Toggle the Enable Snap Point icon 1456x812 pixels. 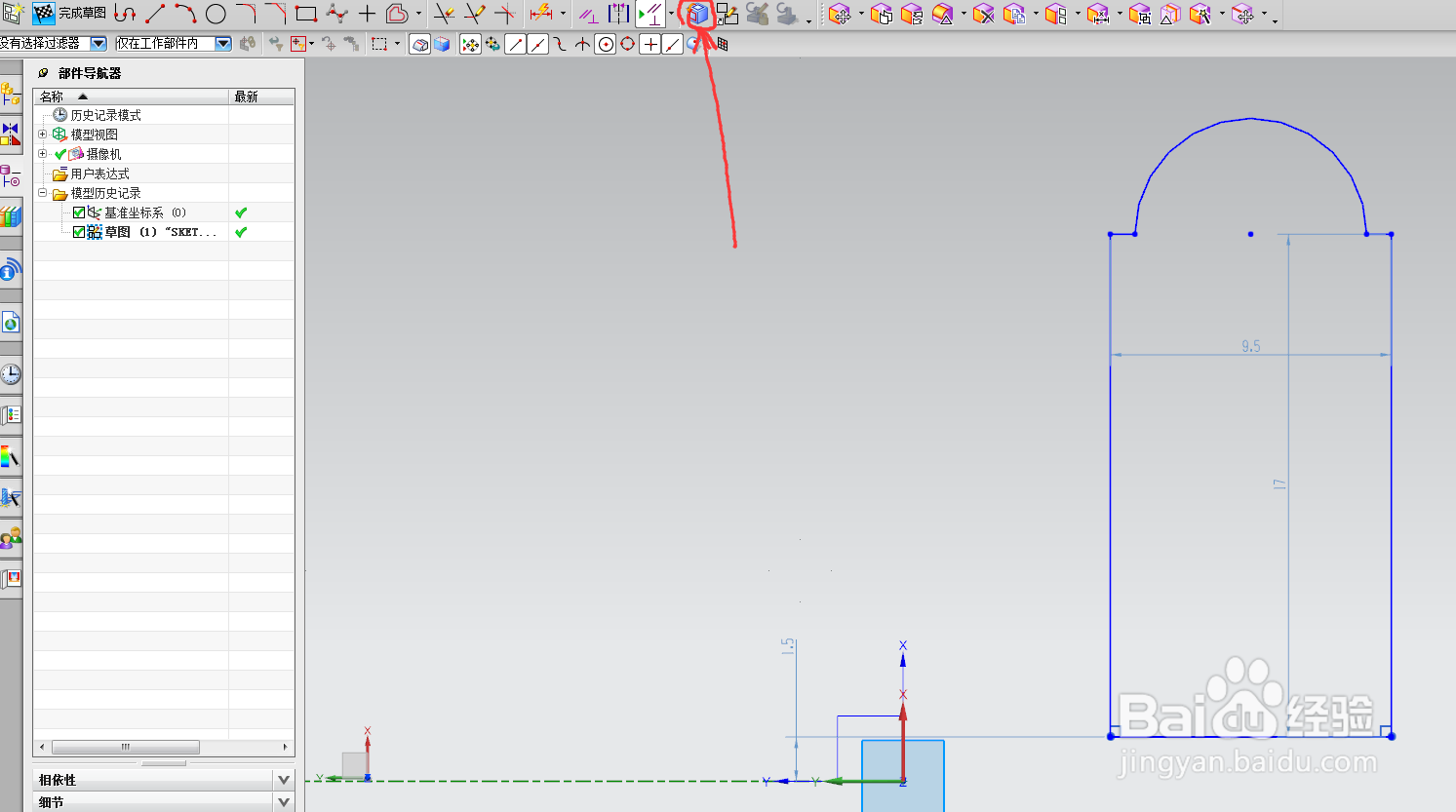470,44
